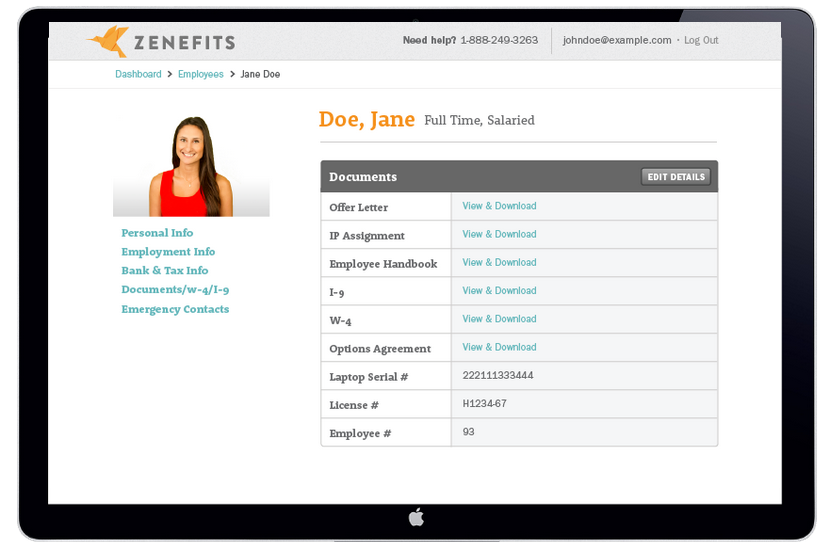Click the Zenefits hummingbird logo

[108, 41]
